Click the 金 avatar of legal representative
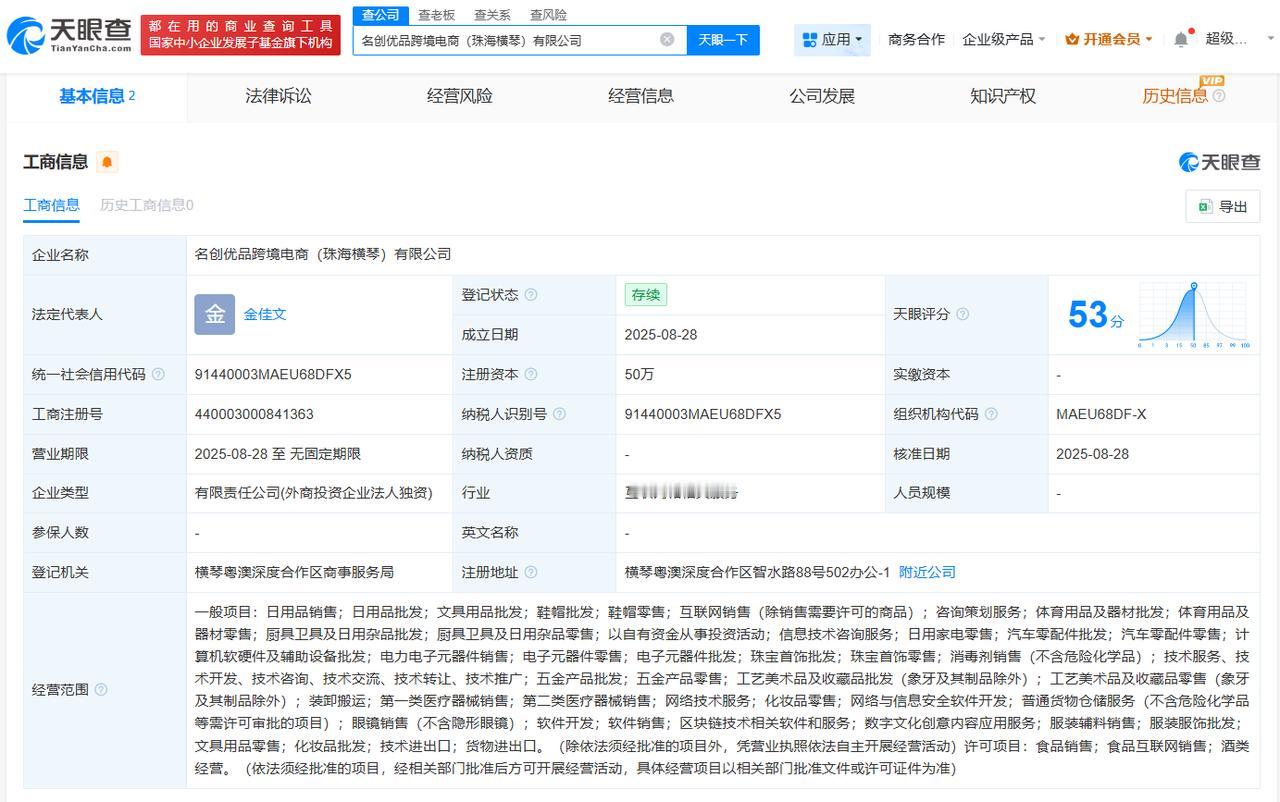 point(214,314)
